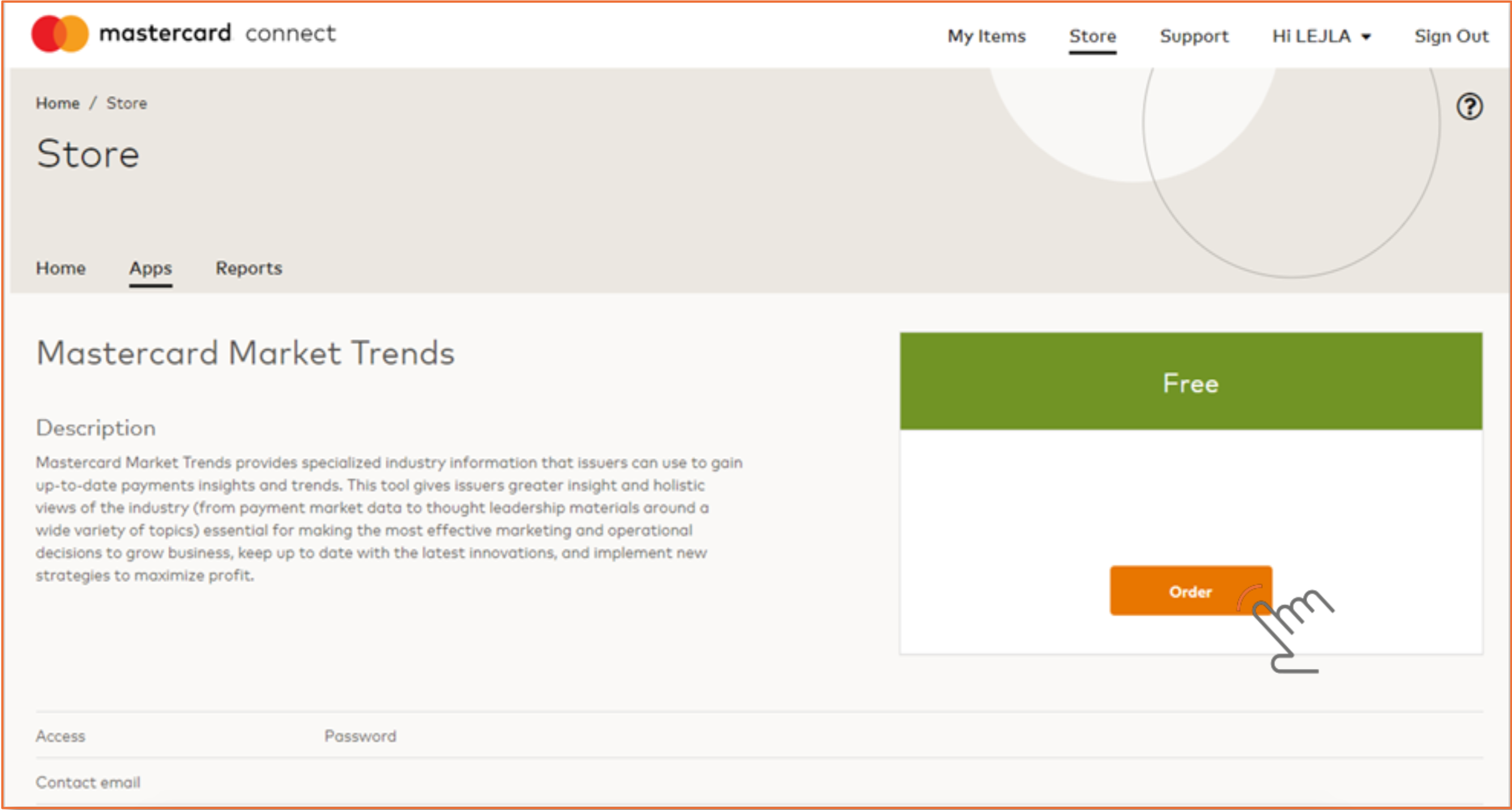Open My Items in top navigation

click(986, 36)
